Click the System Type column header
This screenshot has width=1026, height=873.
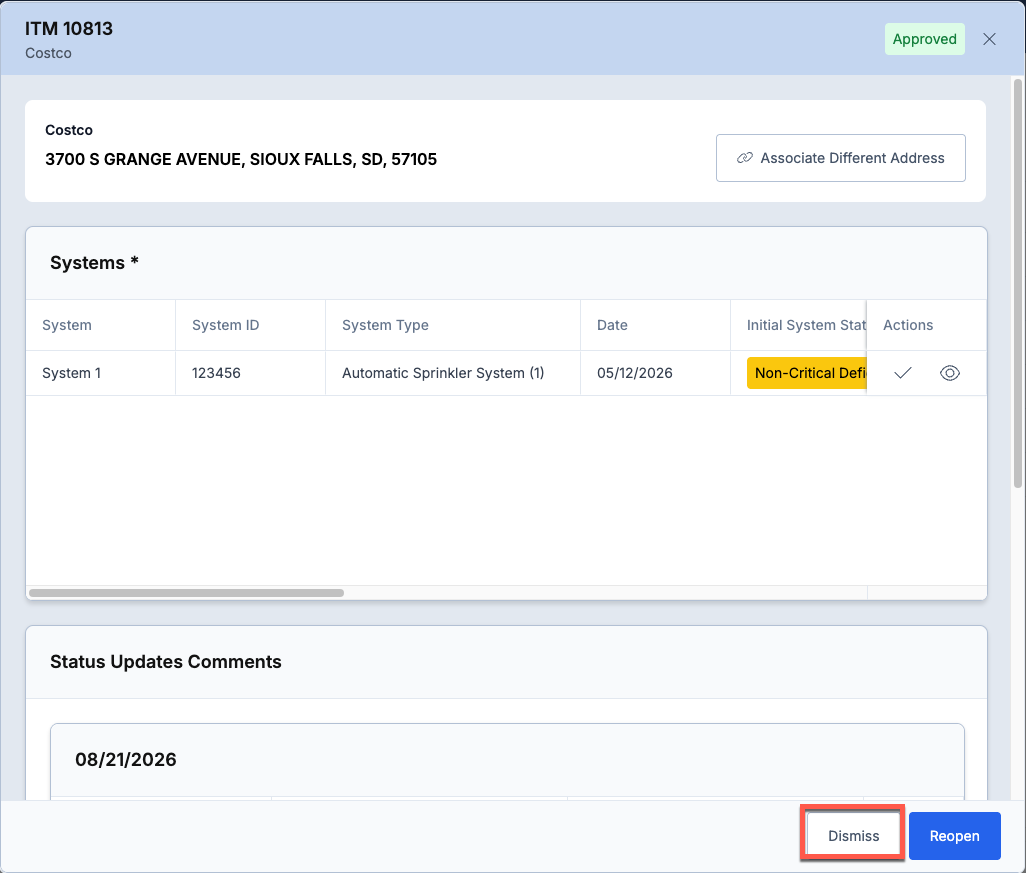point(452,325)
